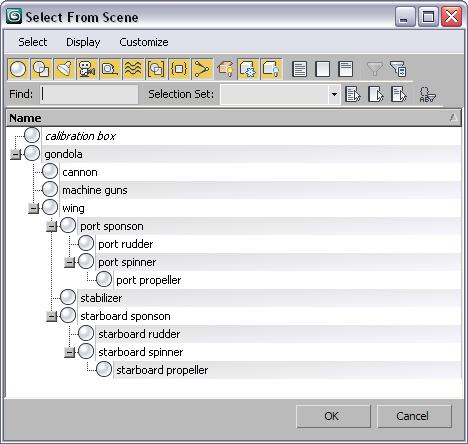The width and height of the screenshot is (468, 444).
Task: Open the Display menu
Action: pyautogui.click(x=83, y=42)
